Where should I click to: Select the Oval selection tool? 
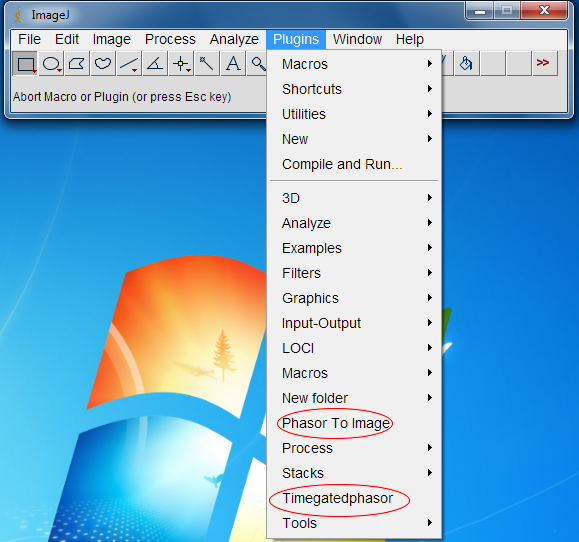pos(51,64)
